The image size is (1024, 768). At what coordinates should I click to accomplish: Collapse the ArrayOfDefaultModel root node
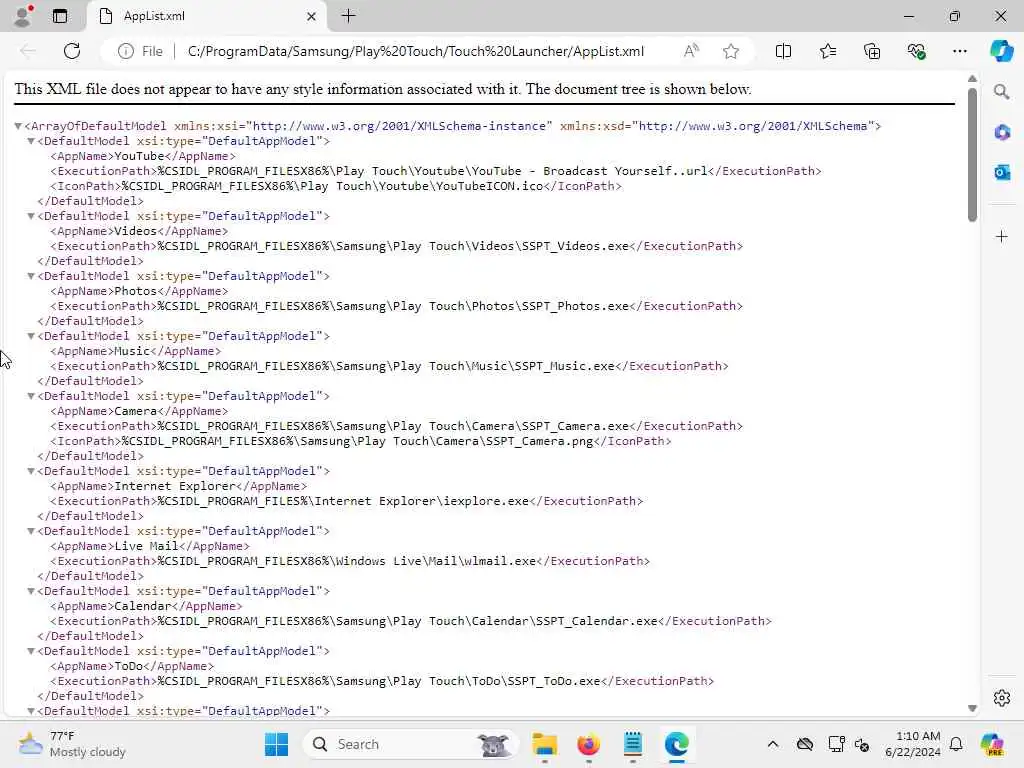18,126
